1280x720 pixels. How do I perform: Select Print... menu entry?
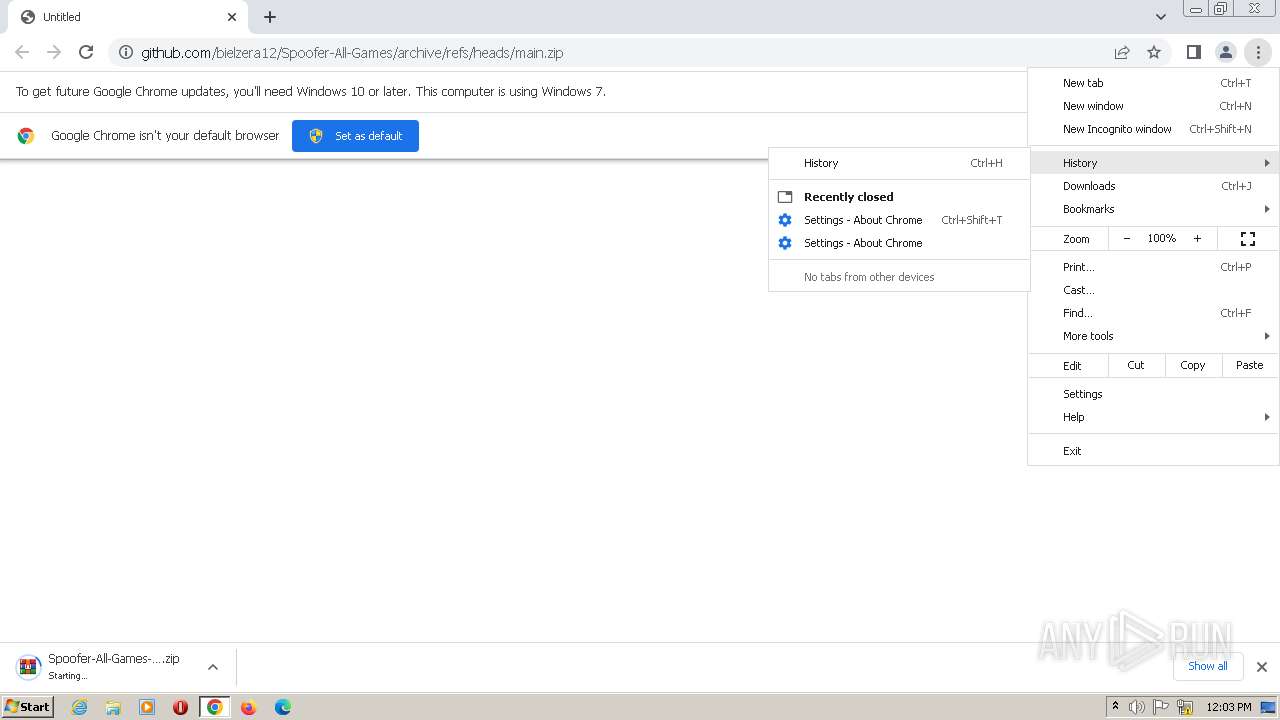click(x=1153, y=267)
